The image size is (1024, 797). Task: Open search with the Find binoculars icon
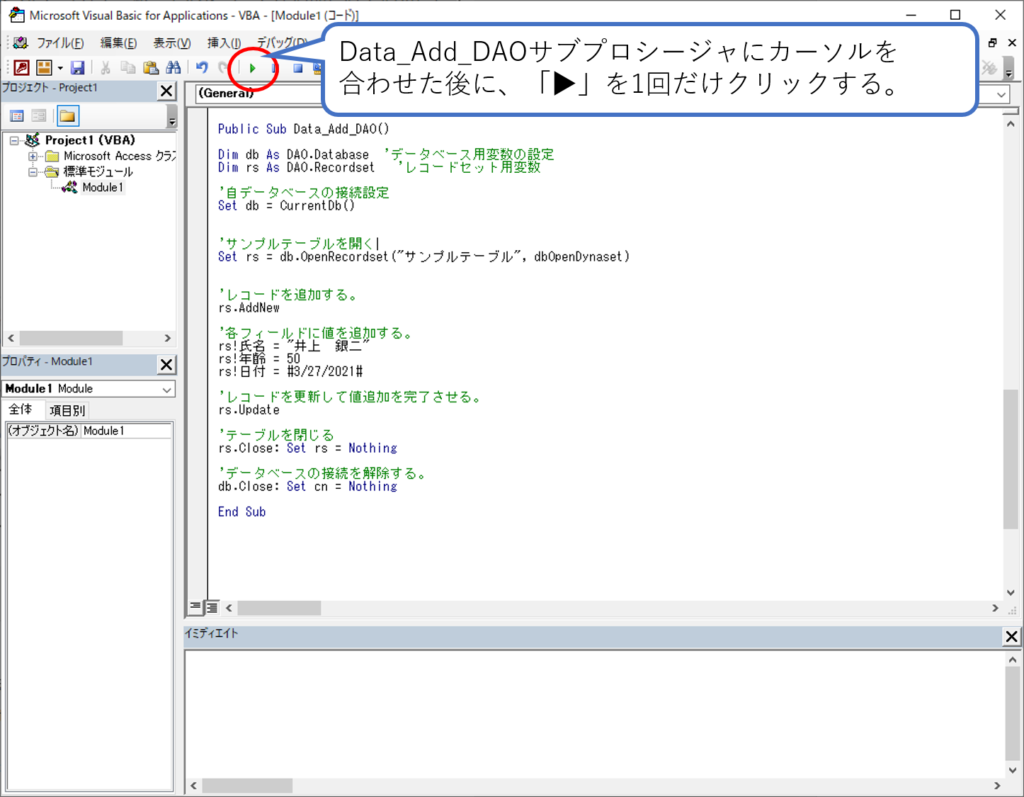tap(174, 68)
